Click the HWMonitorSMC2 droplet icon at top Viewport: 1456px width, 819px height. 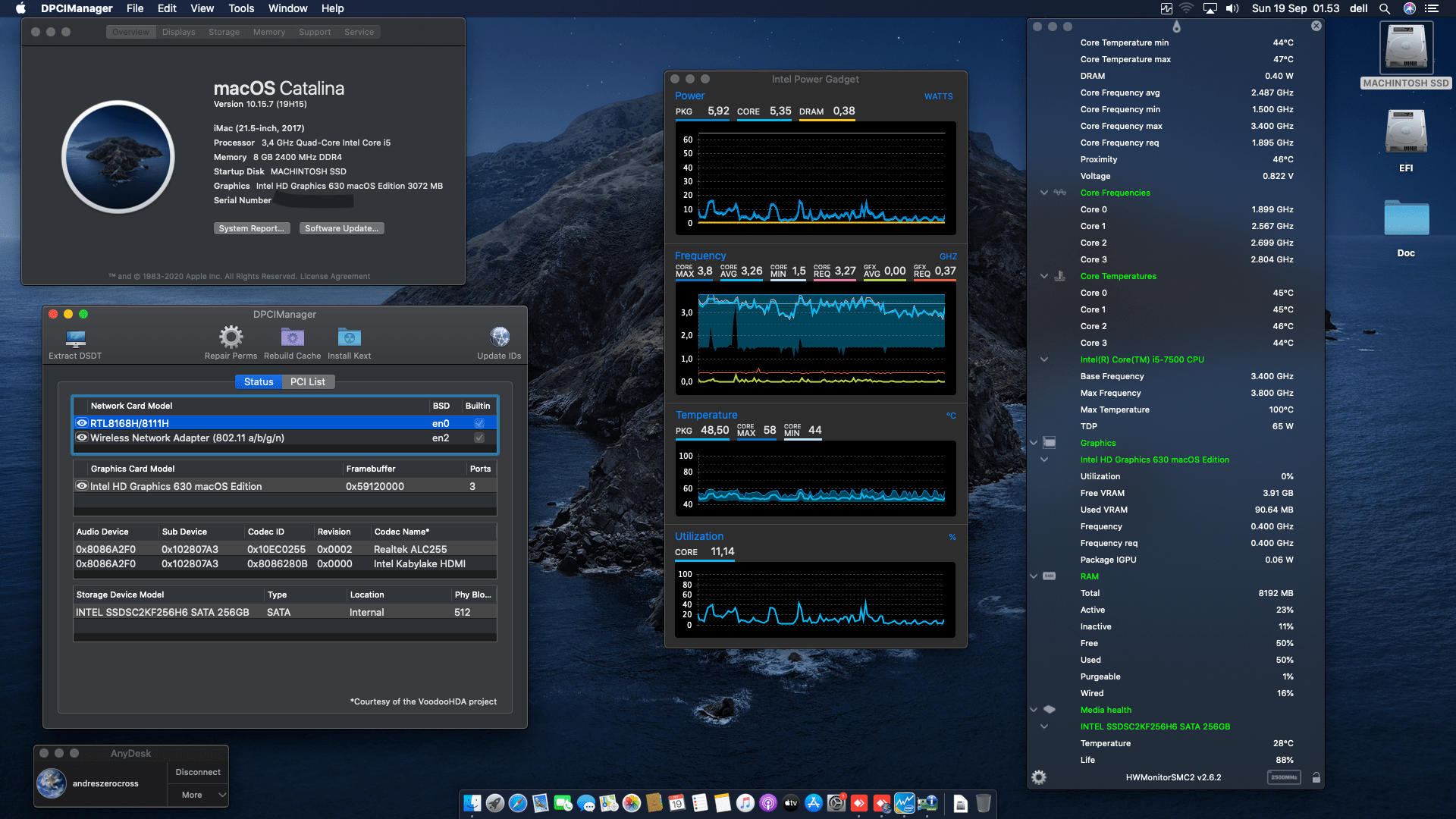(x=1176, y=27)
